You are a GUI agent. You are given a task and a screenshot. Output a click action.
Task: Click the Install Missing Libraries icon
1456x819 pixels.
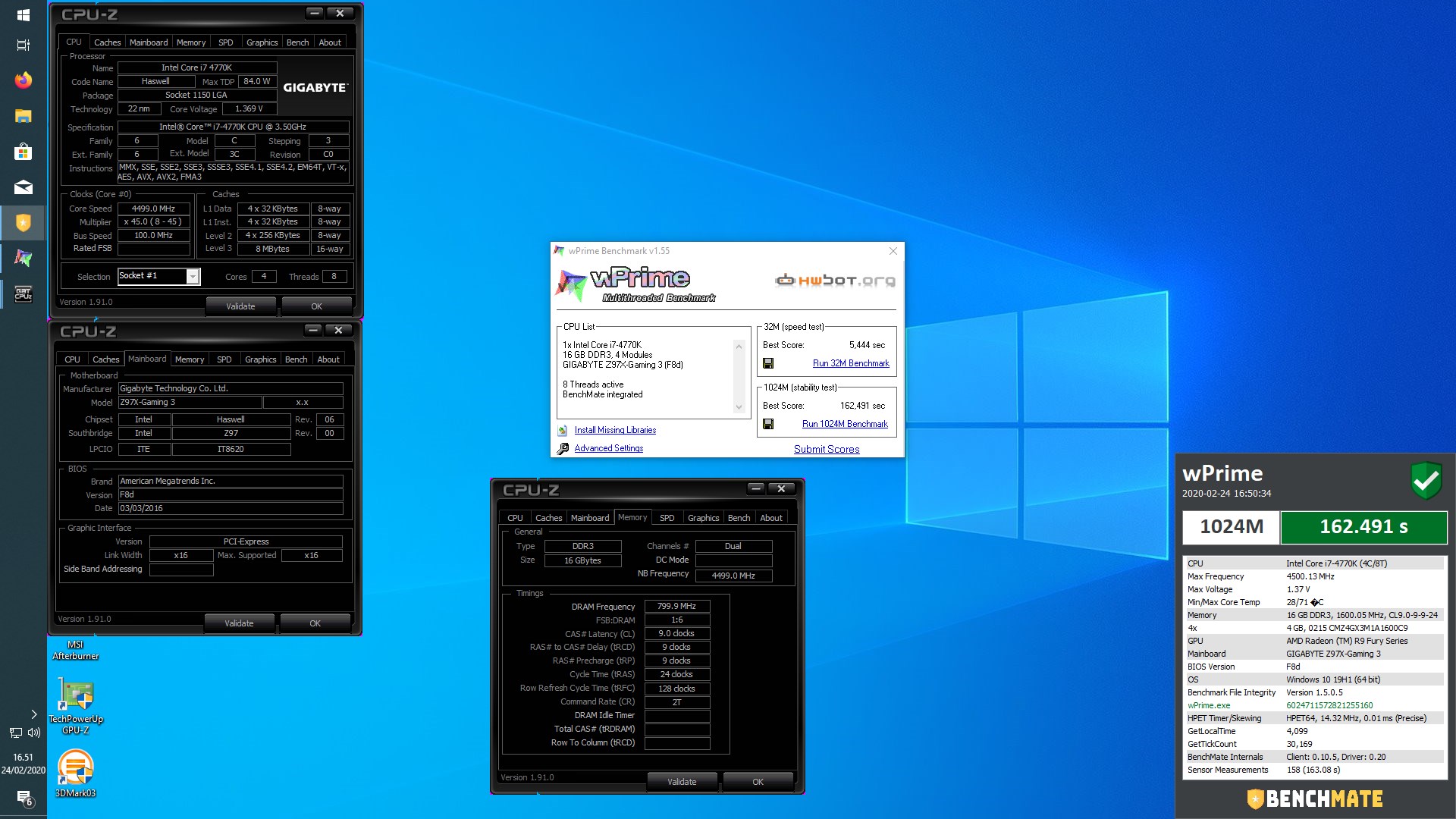pyautogui.click(x=563, y=430)
